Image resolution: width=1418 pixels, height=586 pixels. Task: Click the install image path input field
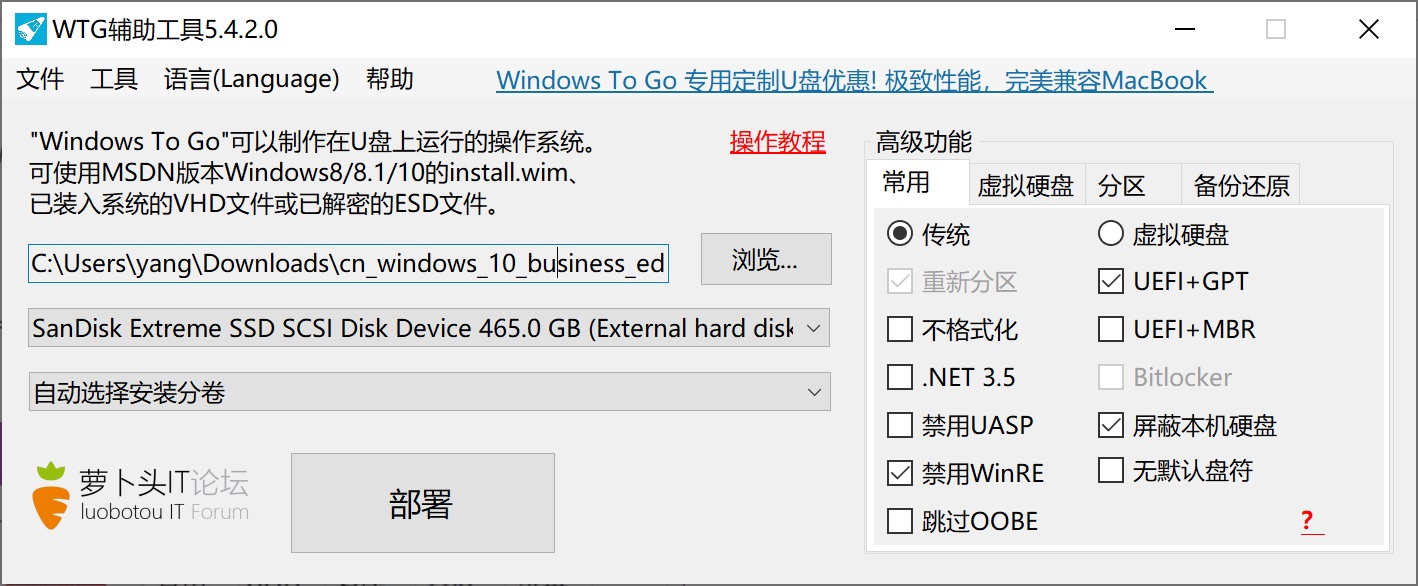coord(348,263)
